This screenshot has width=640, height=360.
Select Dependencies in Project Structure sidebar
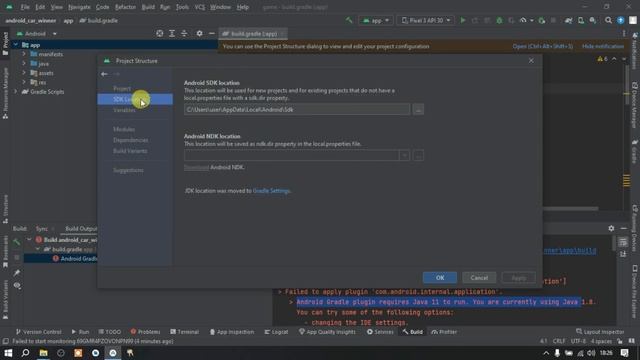(x=131, y=140)
